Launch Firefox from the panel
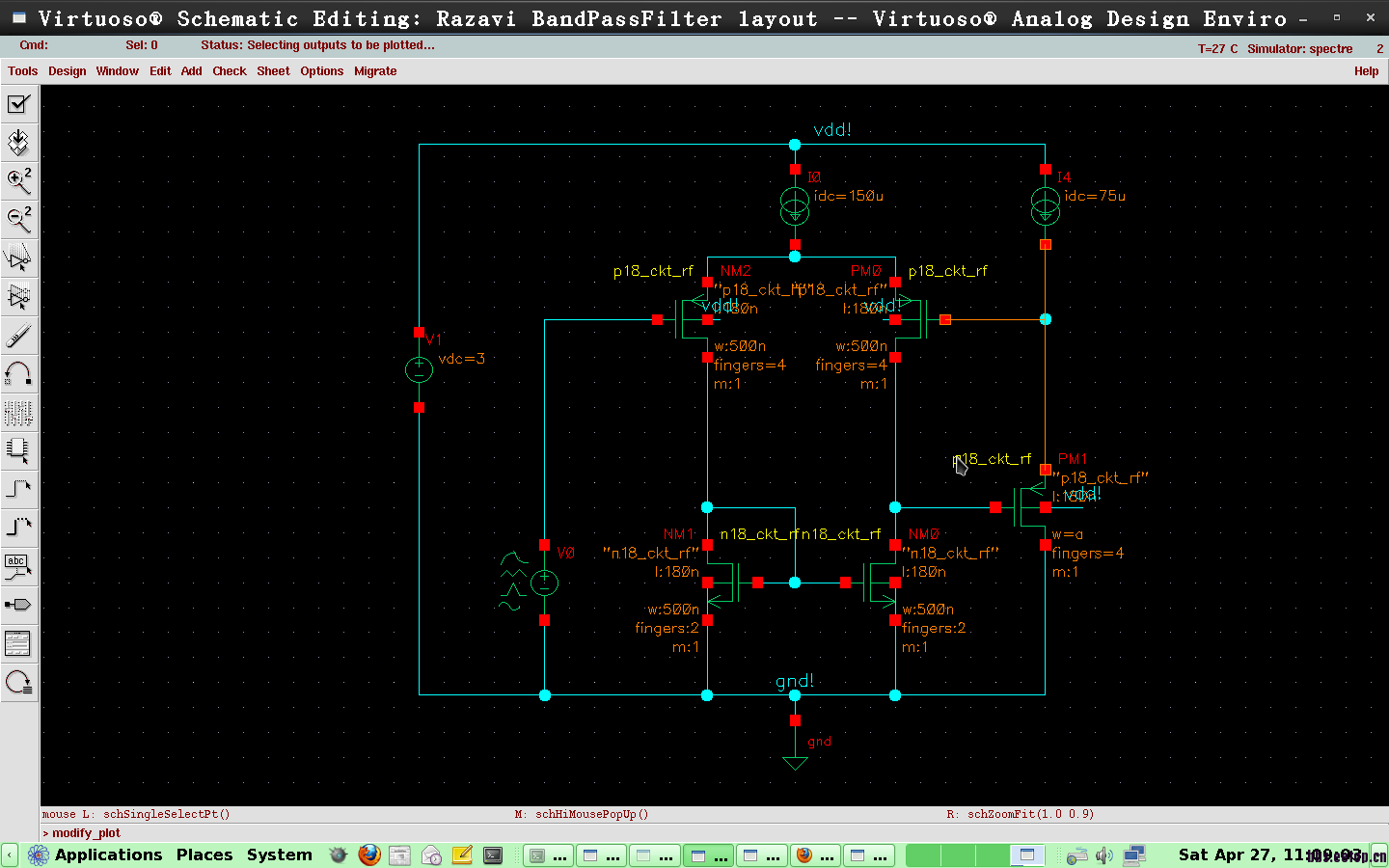 [x=368, y=854]
